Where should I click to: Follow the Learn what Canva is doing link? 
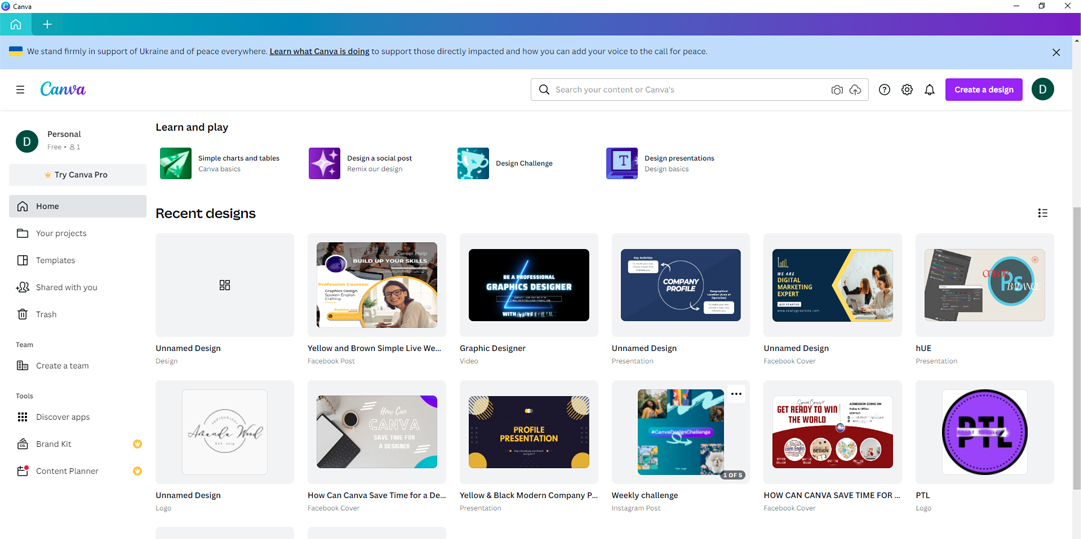tap(319, 51)
